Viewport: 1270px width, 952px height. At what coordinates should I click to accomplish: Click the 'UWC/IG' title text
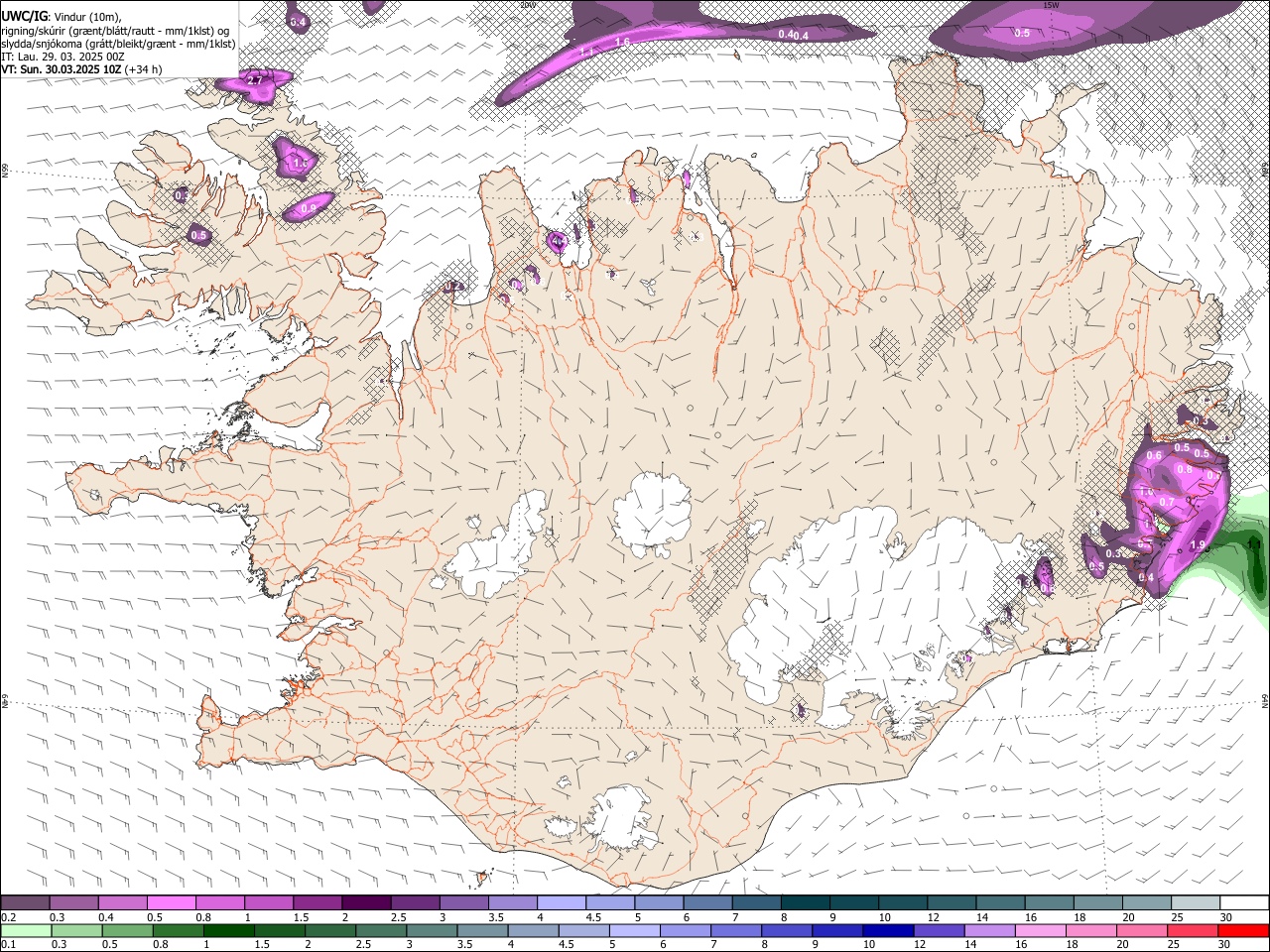tap(24, 16)
